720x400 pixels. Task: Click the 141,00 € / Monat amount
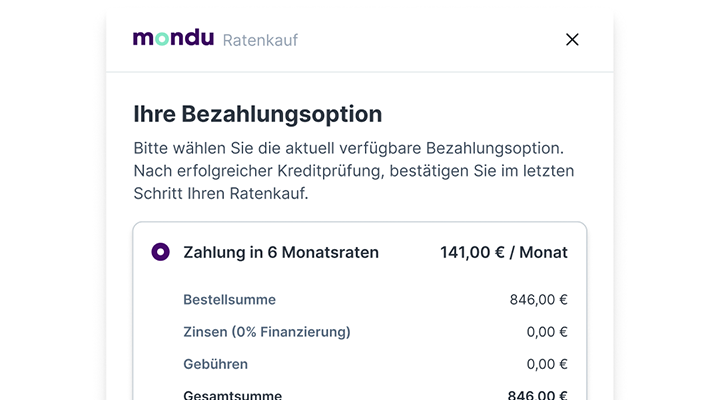point(504,252)
